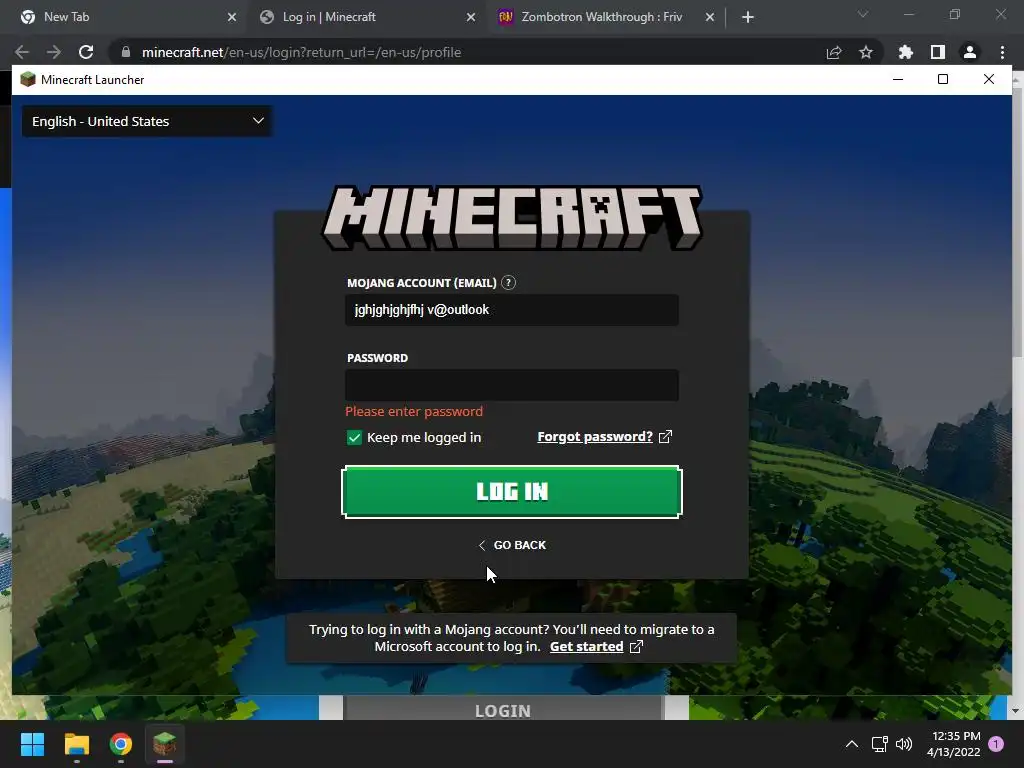Open the Chrome extensions puzzle icon
The image size is (1024, 768).
(x=906, y=52)
